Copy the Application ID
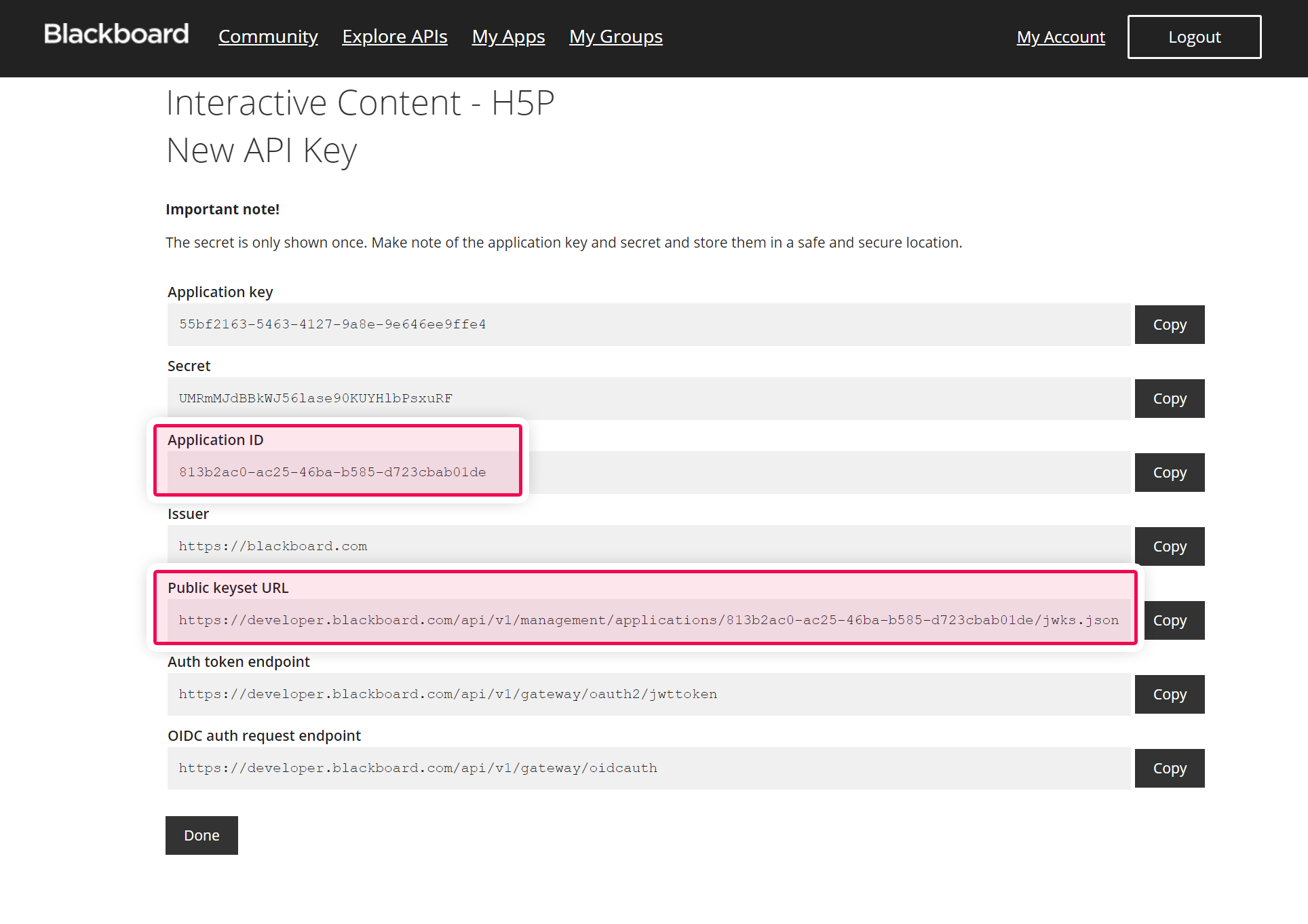This screenshot has height=924, width=1308. point(1169,473)
